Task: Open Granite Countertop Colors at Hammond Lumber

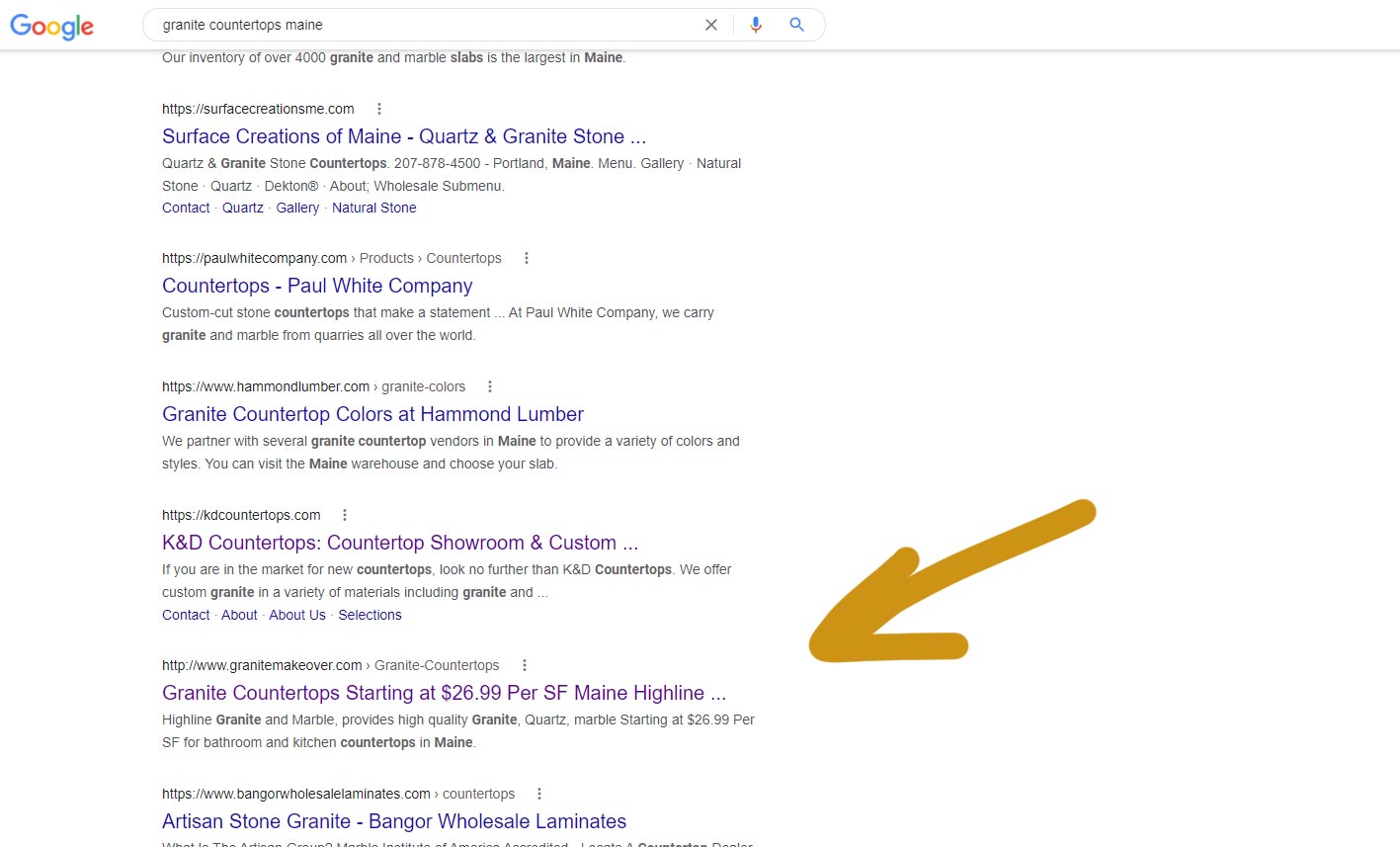Action: click(x=372, y=414)
